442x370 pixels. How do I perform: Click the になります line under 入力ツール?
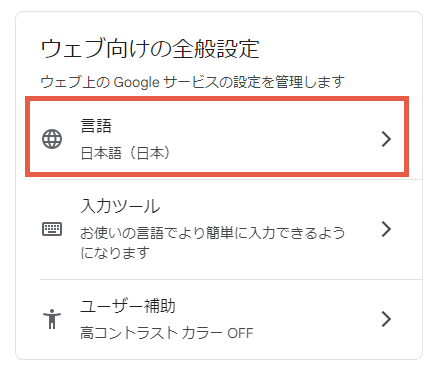pos(115,253)
